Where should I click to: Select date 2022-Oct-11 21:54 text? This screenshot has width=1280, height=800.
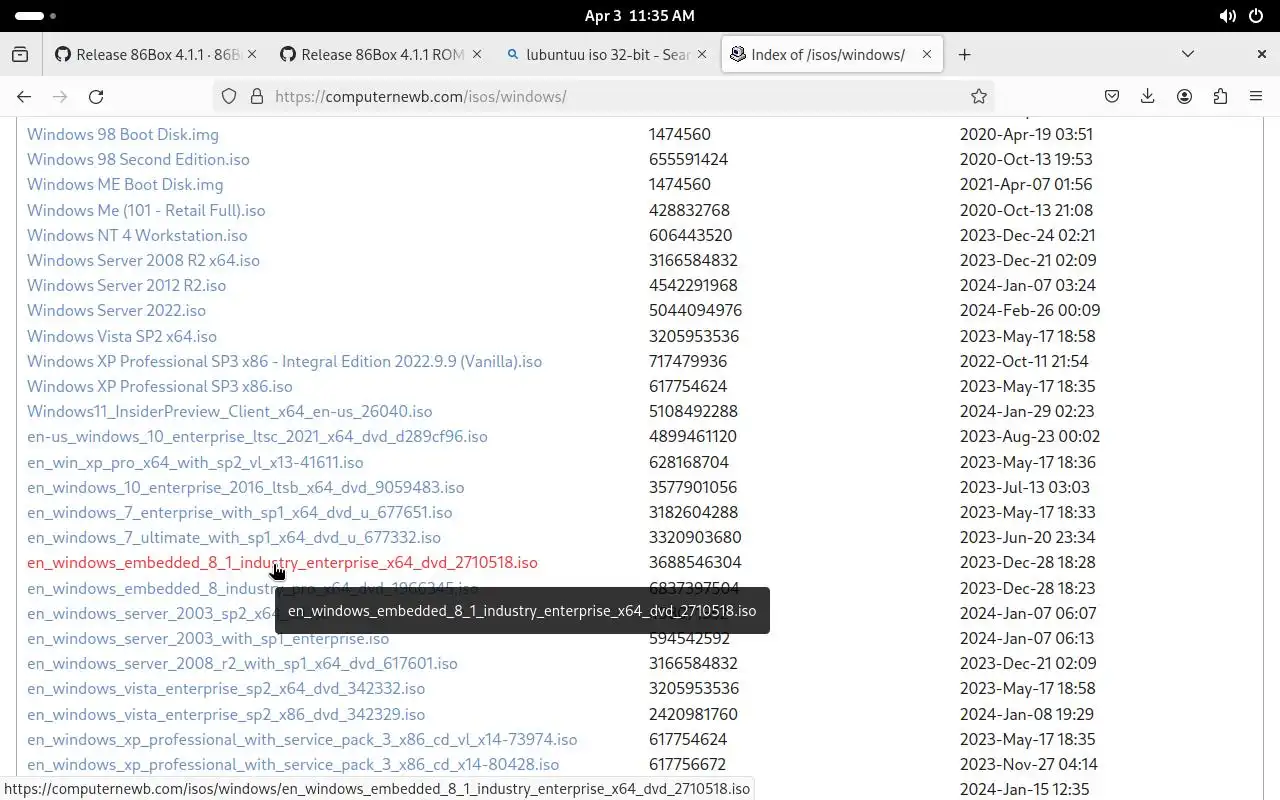(x=1024, y=361)
